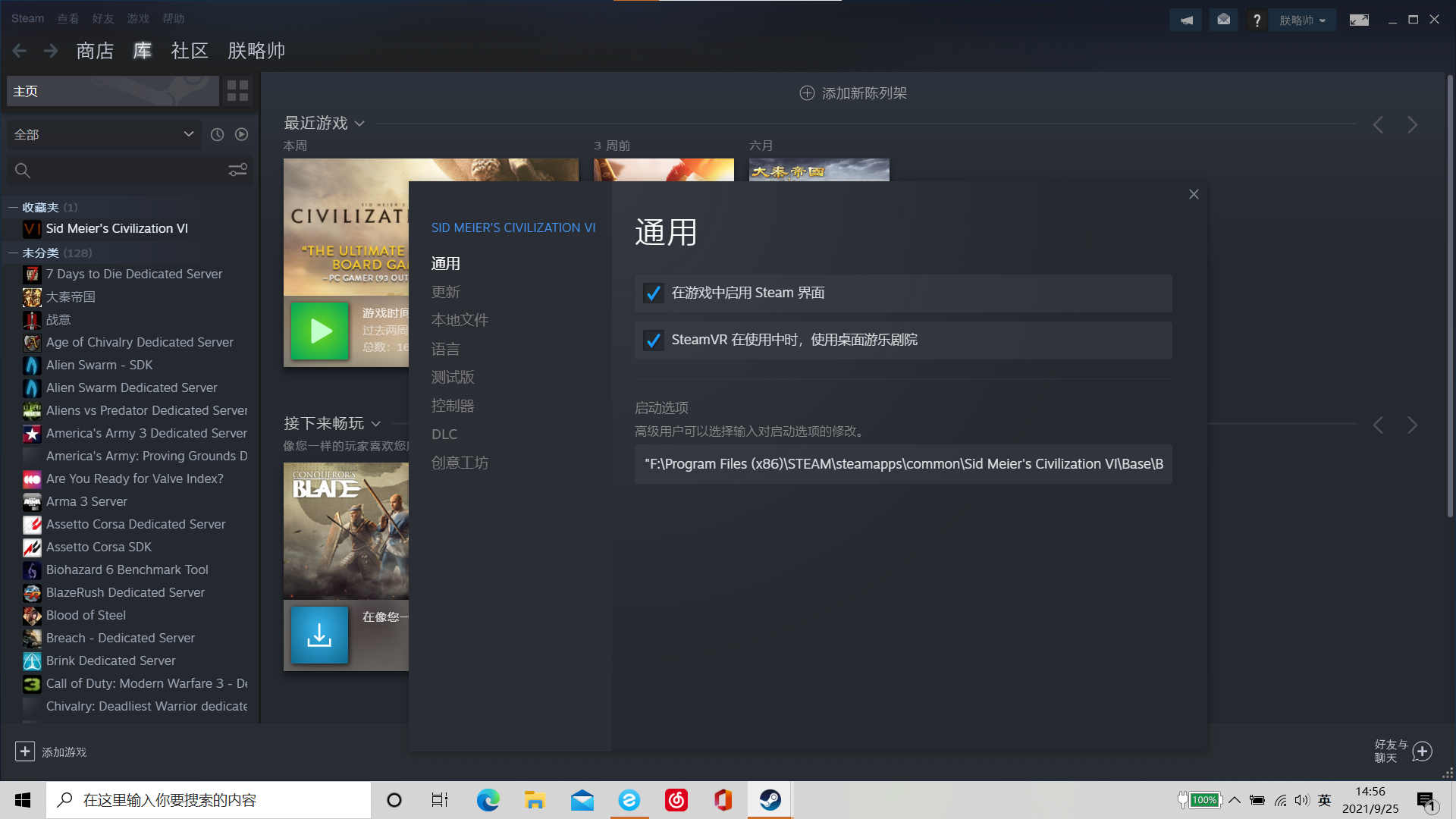Open the 好友 friends menu
1456x819 pixels.
(103, 18)
